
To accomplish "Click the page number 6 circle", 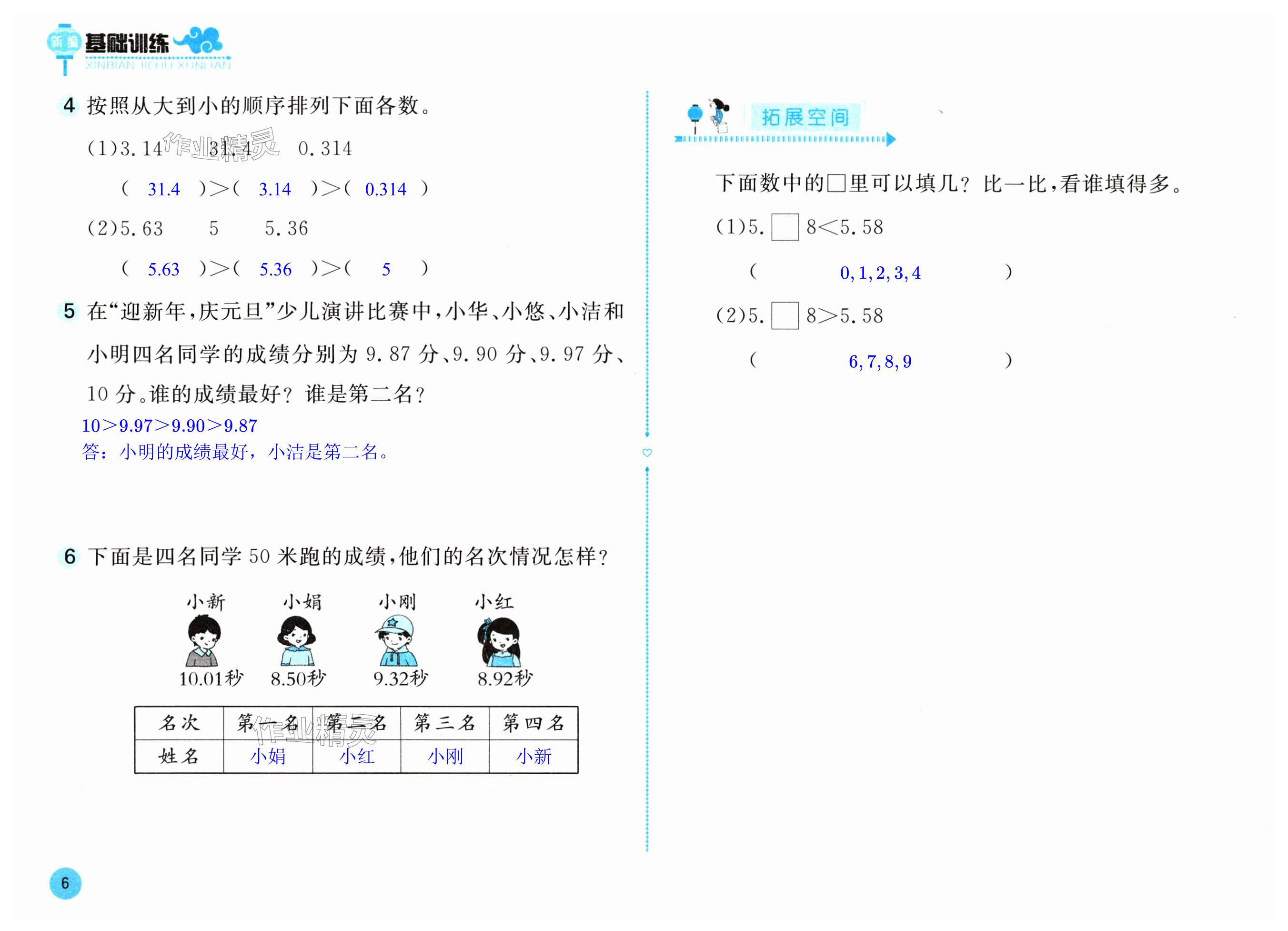I will [x=65, y=883].
